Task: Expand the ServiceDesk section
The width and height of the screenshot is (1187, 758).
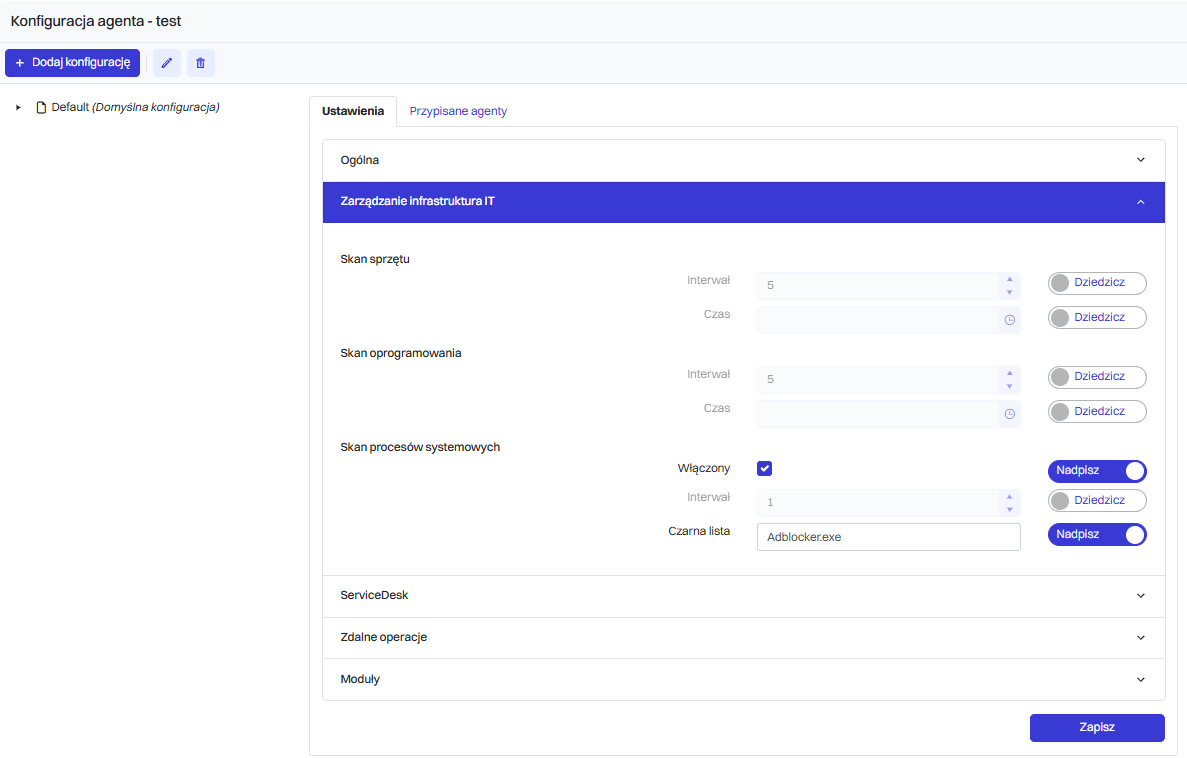Action: tap(743, 596)
